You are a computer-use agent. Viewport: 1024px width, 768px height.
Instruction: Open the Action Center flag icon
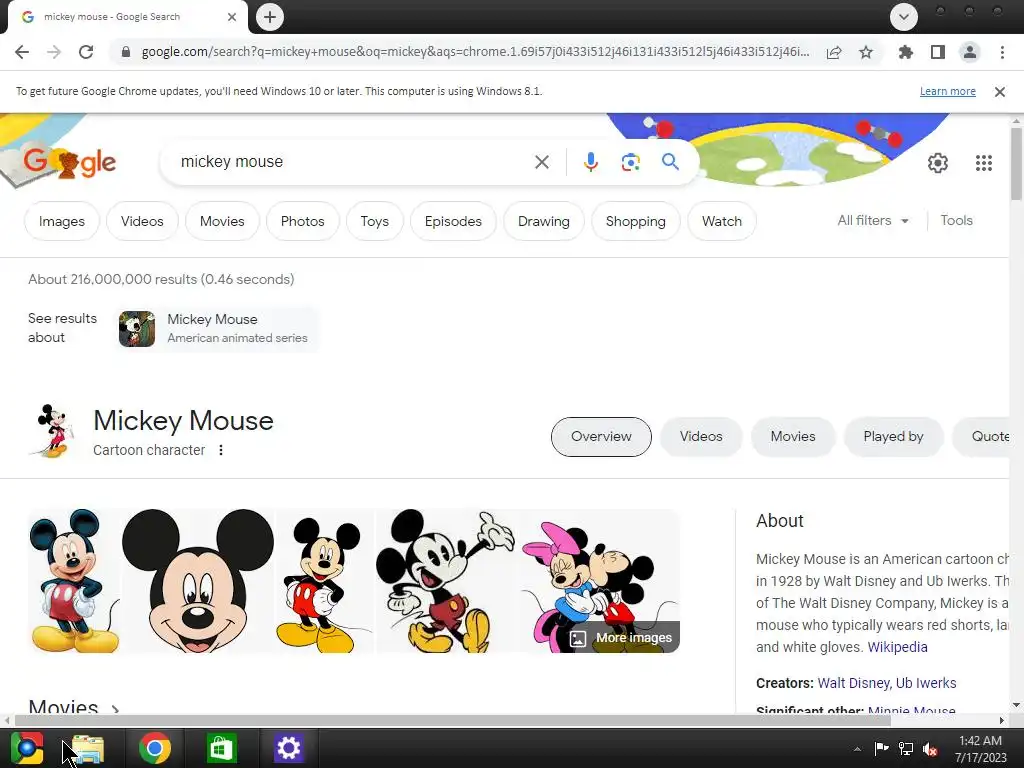[881, 749]
